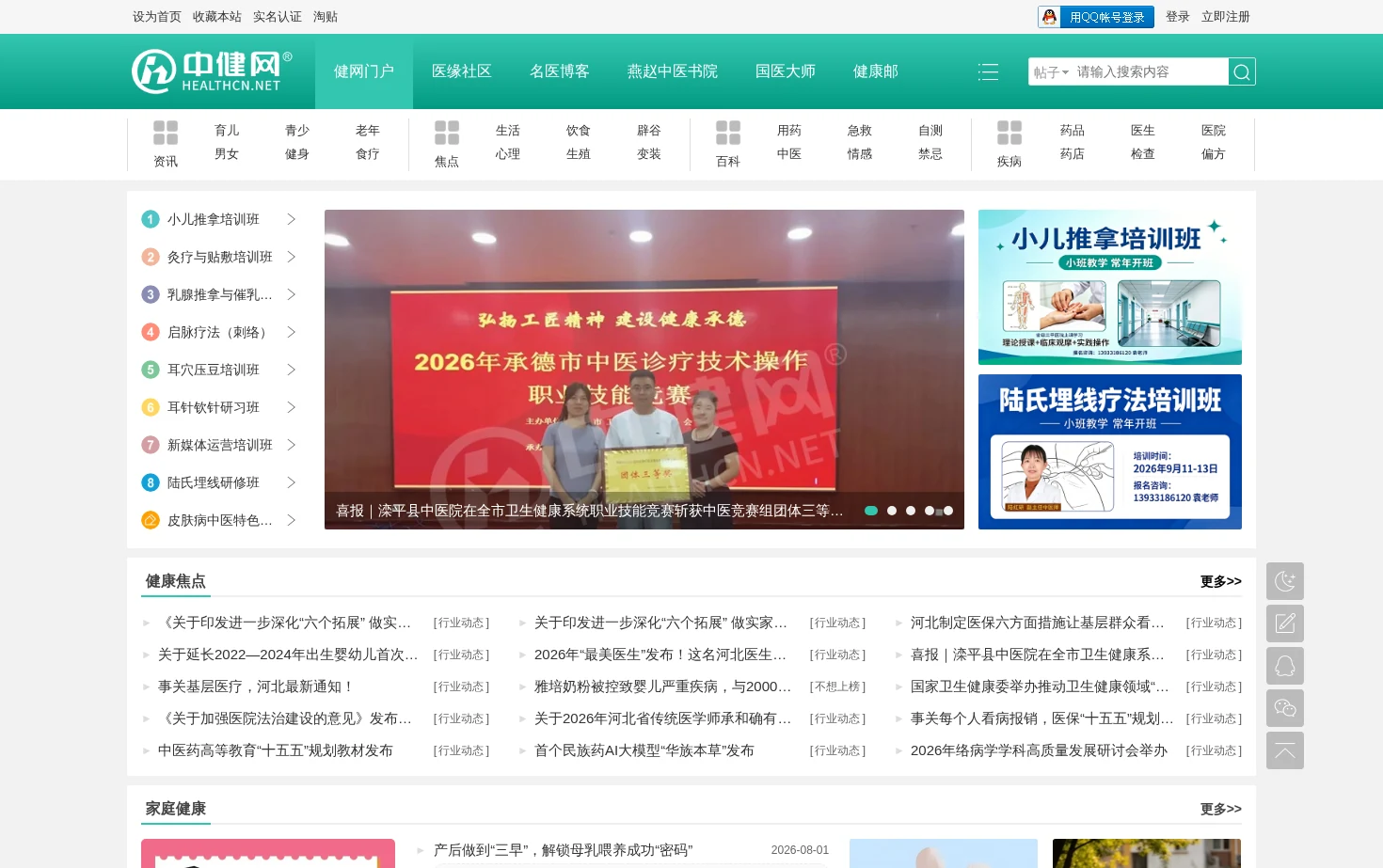
Task: Click the 登录 link in the top bar
Action: [x=1178, y=17]
